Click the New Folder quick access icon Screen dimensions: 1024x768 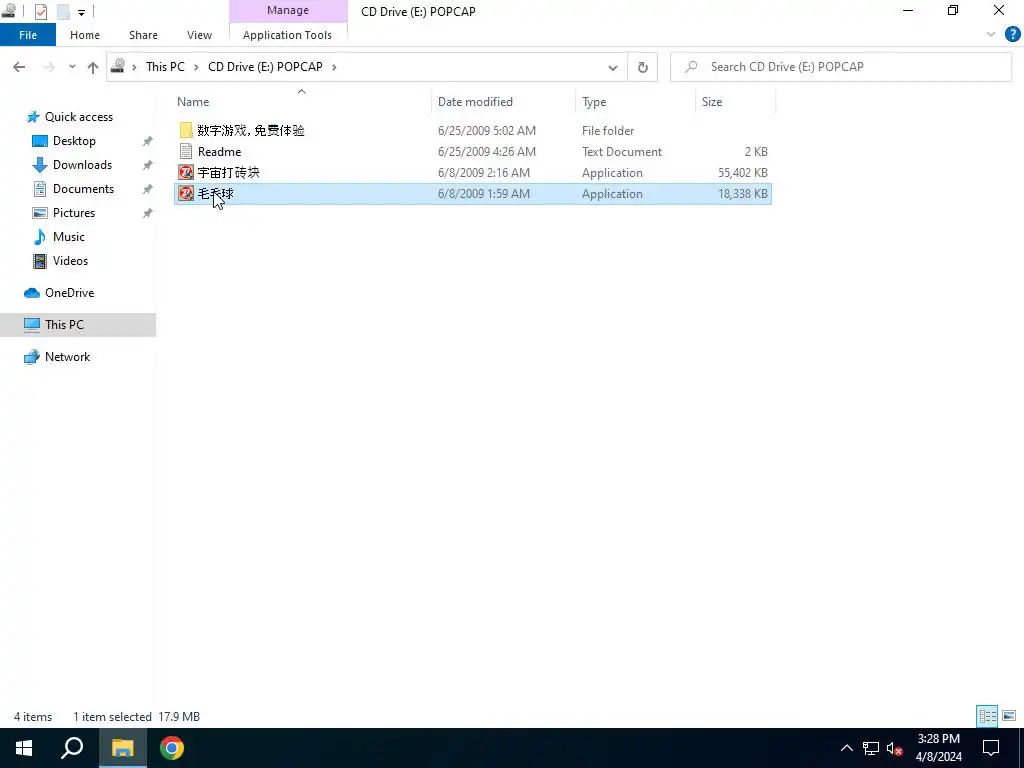63,11
